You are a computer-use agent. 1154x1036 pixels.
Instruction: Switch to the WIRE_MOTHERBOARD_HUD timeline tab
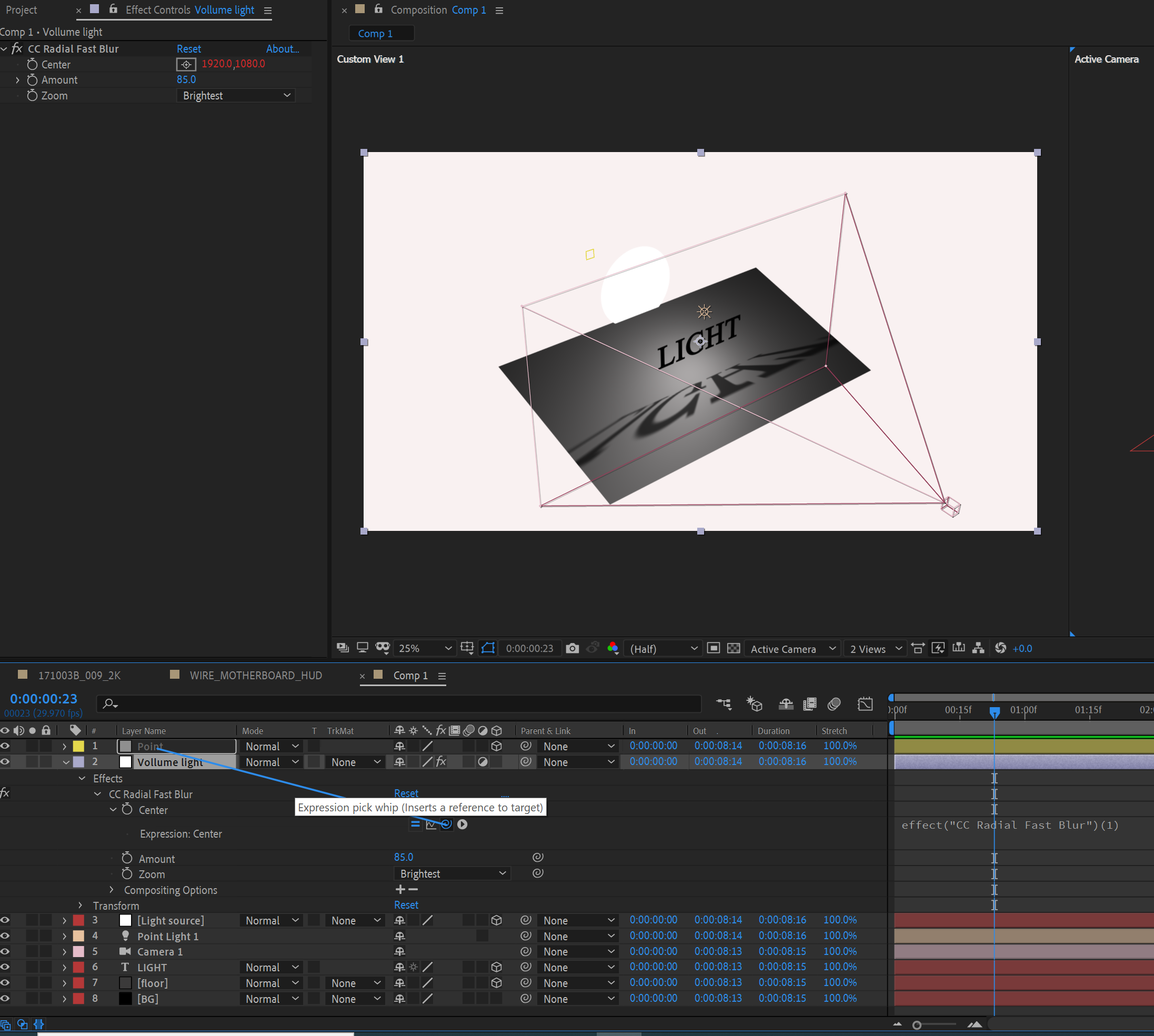point(256,675)
